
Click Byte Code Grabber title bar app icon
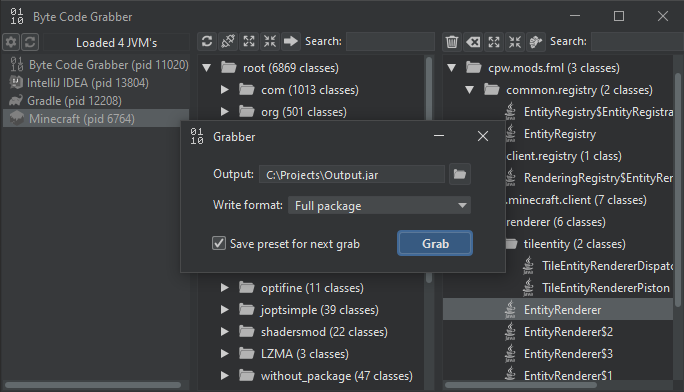tap(17, 17)
